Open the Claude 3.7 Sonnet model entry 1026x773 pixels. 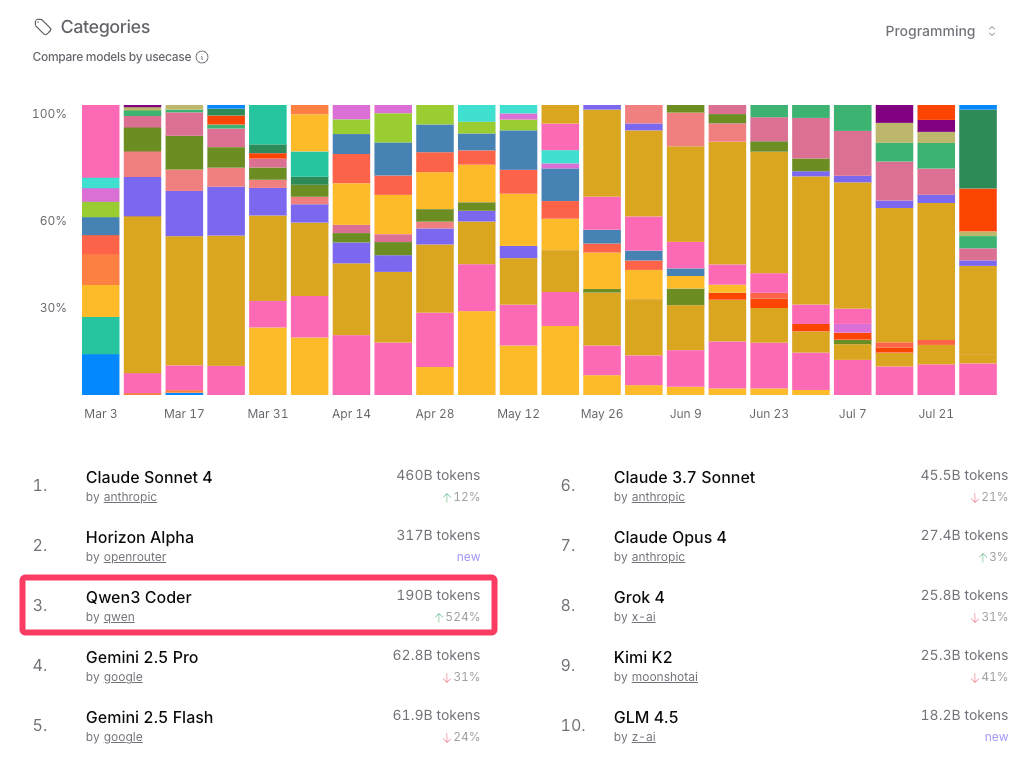coord(684,477)
